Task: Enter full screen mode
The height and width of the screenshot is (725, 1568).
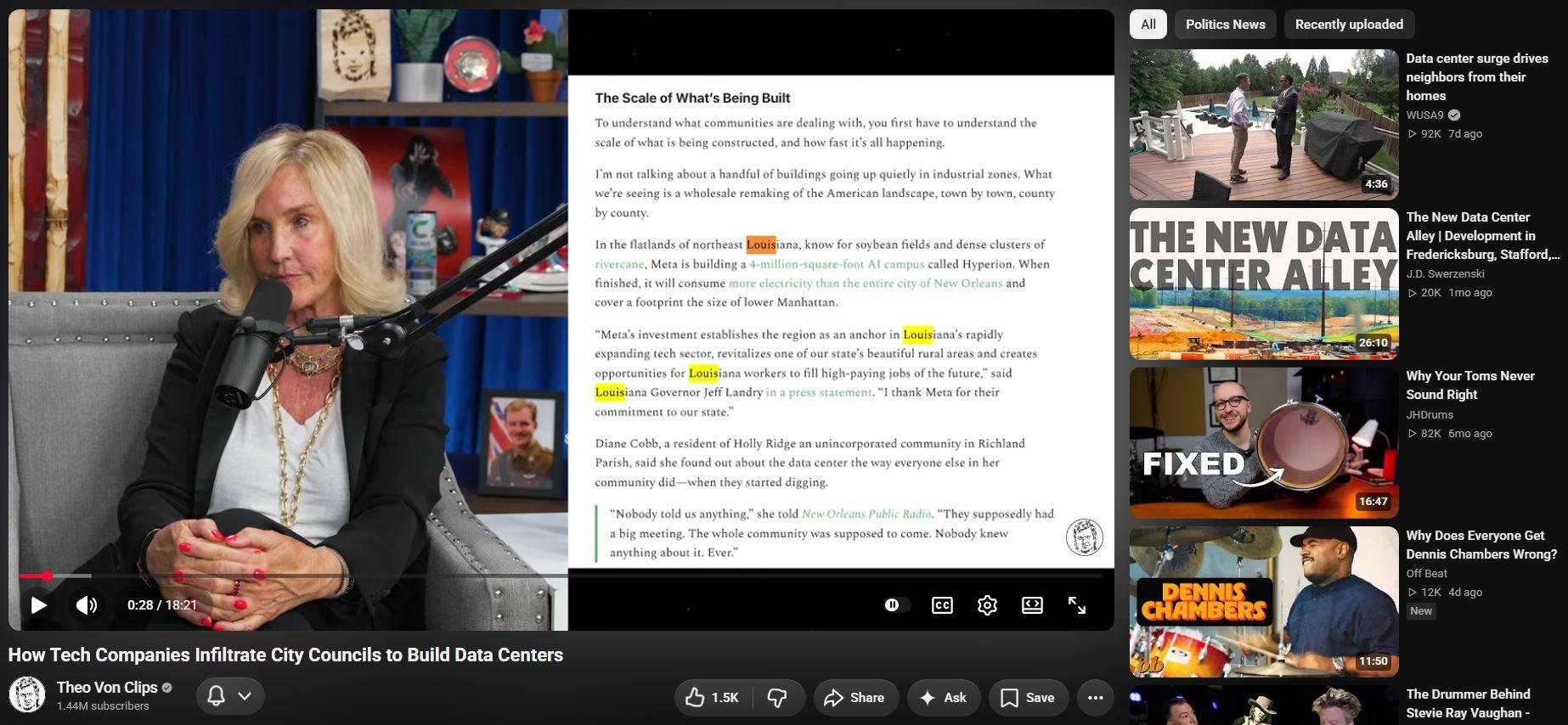Action: (1077, 605)
